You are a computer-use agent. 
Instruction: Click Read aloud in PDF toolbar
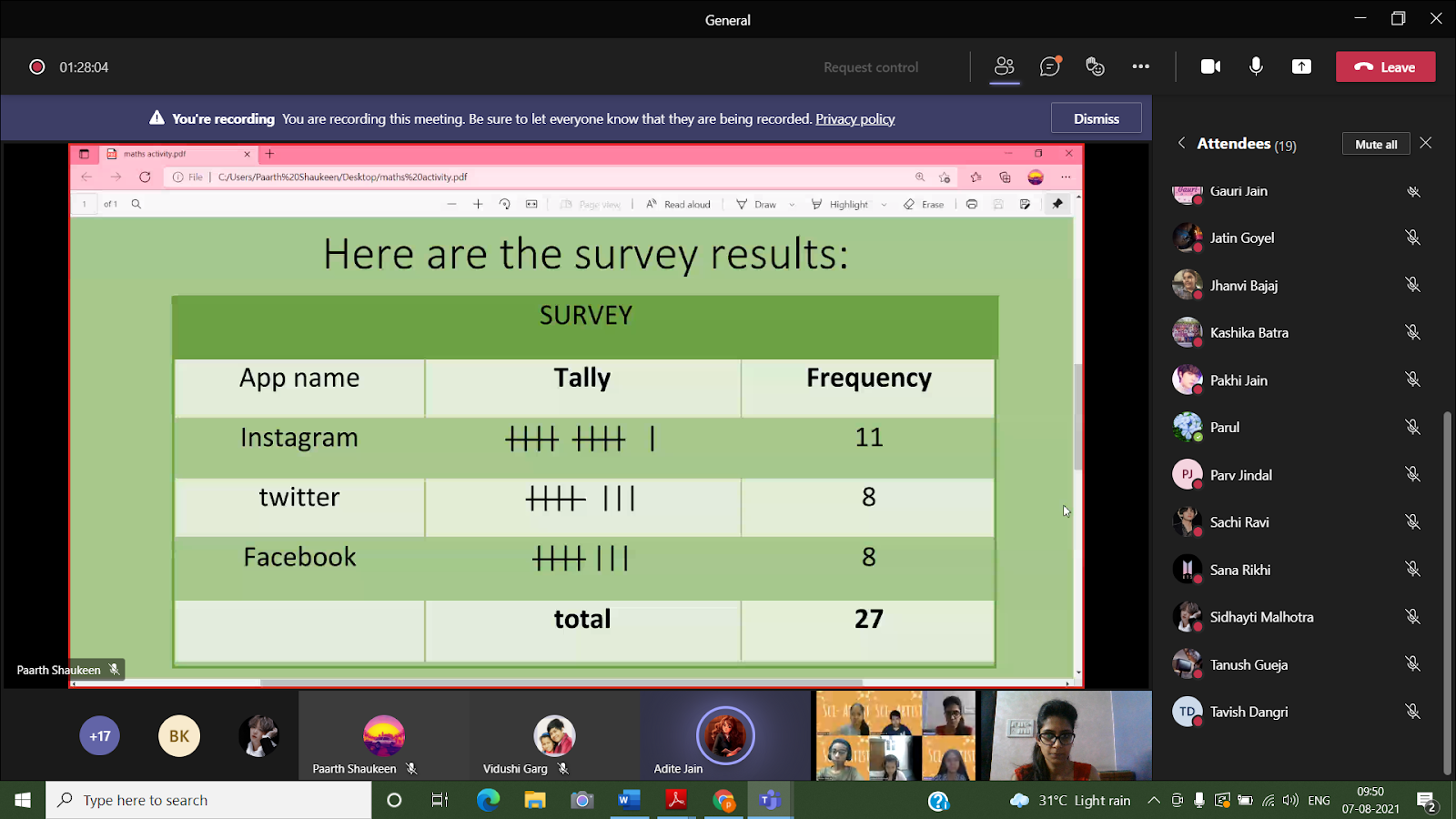679,204
